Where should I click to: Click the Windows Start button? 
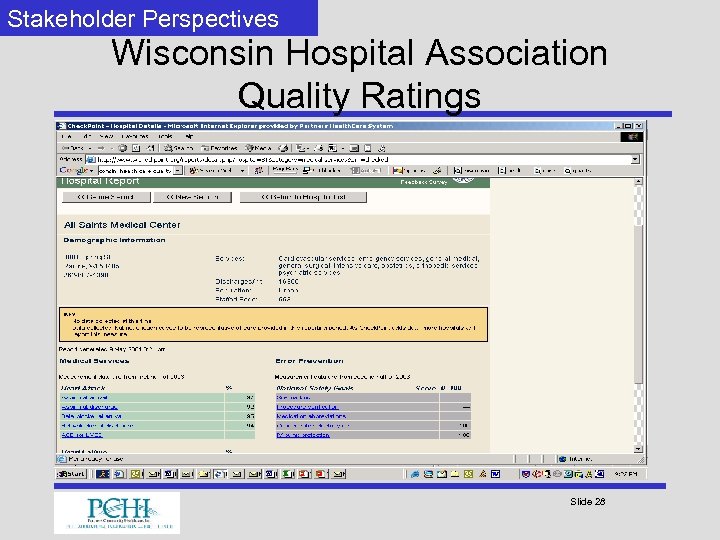(x=71, y=474)
